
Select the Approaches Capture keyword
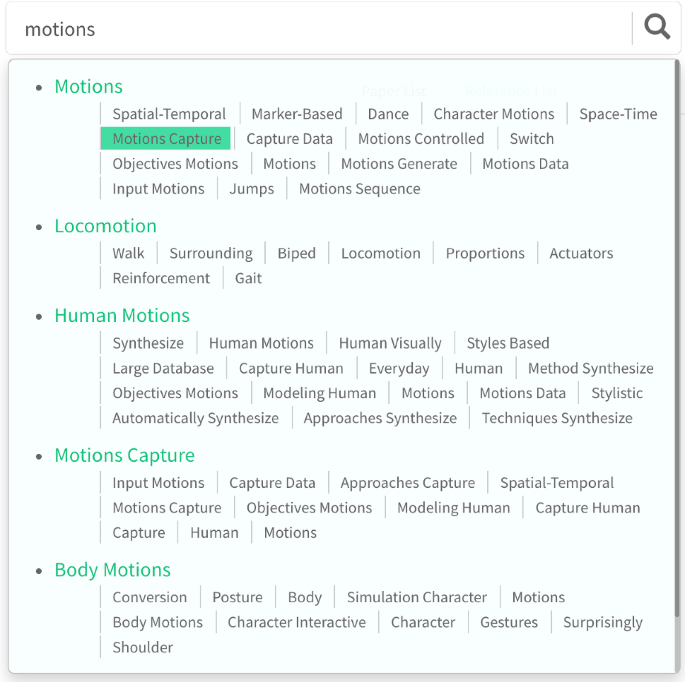pyautogui.click(x=407, y=482)
